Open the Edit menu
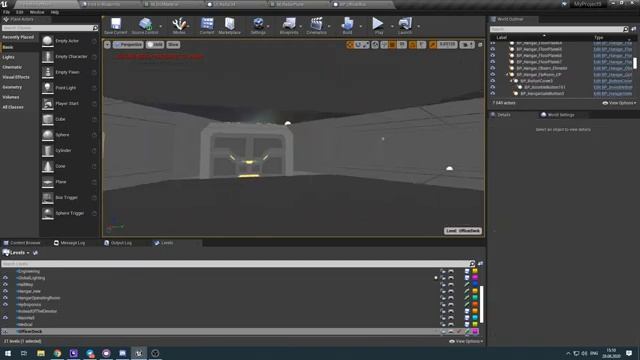Screen dimensions: 640x360 [x=19, y=12]
